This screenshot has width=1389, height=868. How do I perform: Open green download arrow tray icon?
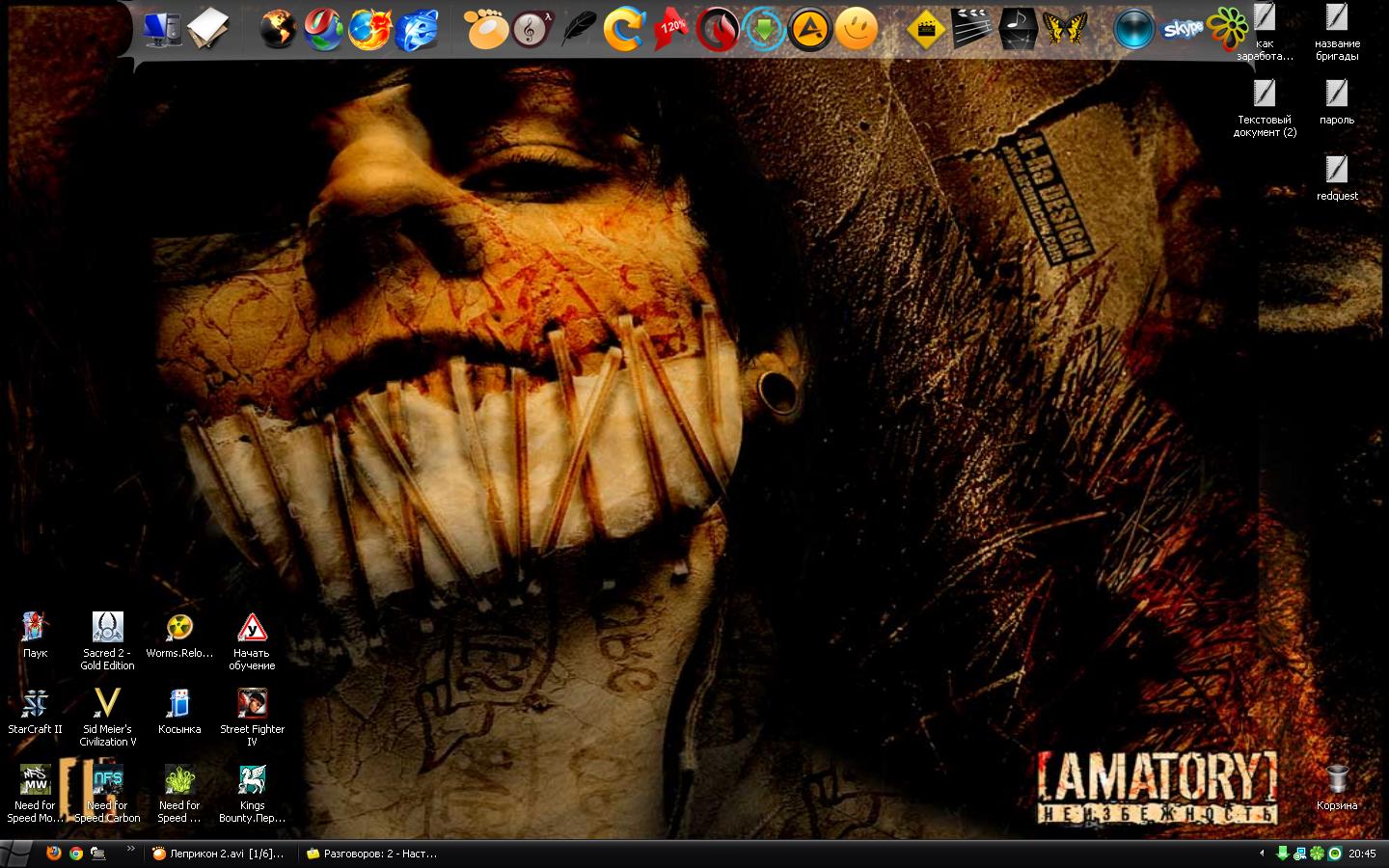[x=1283, y=854]
